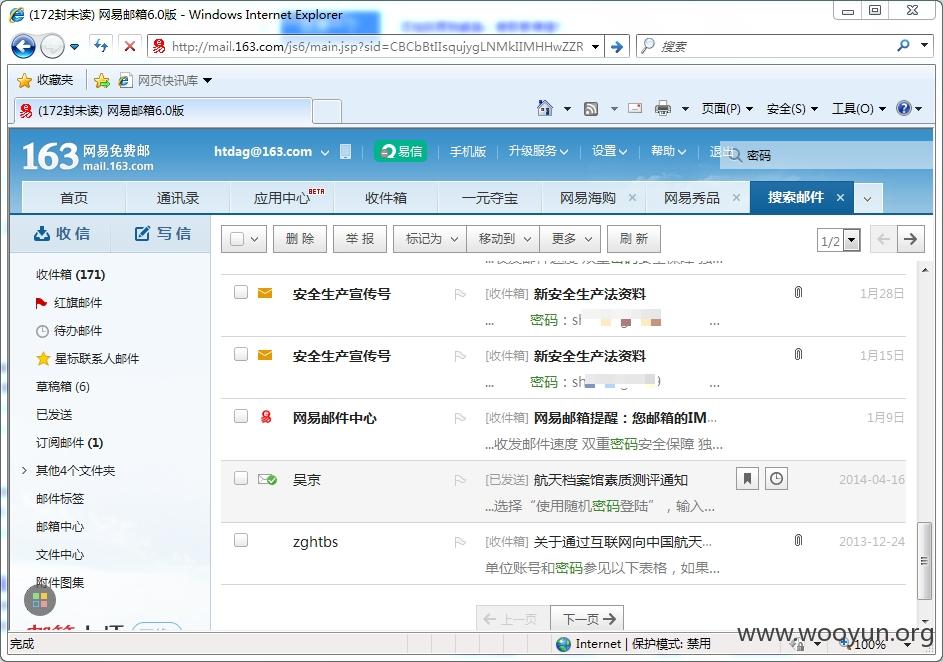Click attachment paperclip on 1月28日 mail
Screen dimensions: 943x662
(798, 293)
